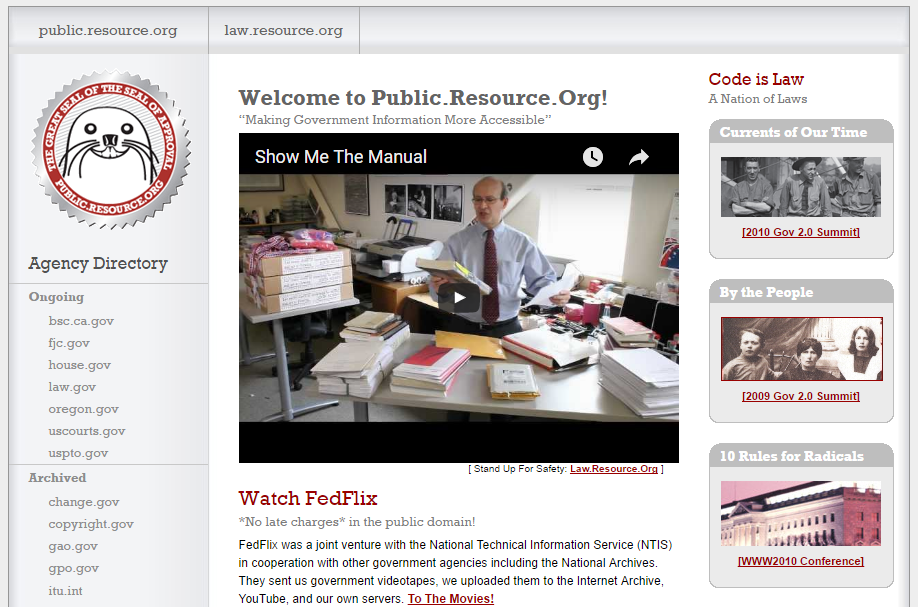918x607 pixels.
Task: Open archived copyright.gov link
Action: tap(91, 524)
